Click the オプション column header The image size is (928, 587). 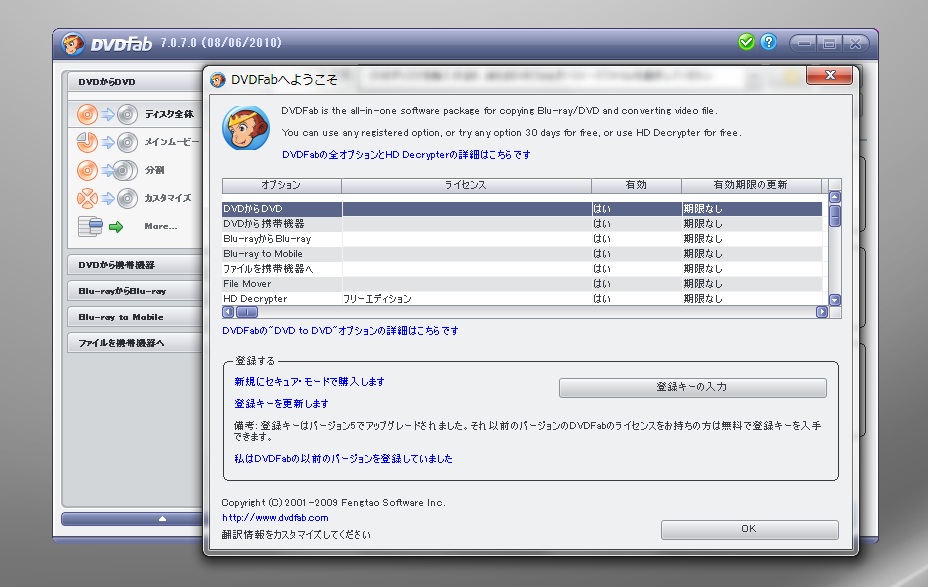pyautogui.click(x=282, y=185)
